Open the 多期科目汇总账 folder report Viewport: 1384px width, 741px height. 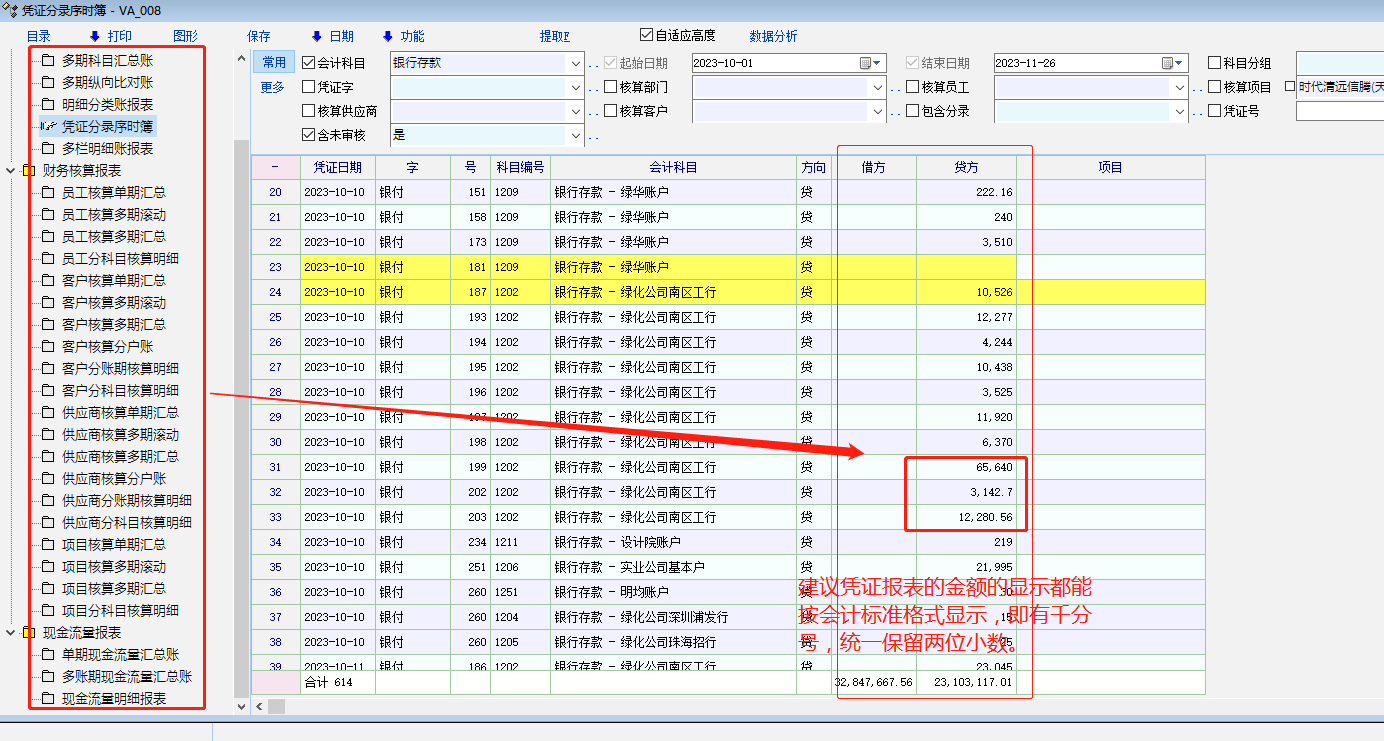pyautogui.click(x=107, y=61)
